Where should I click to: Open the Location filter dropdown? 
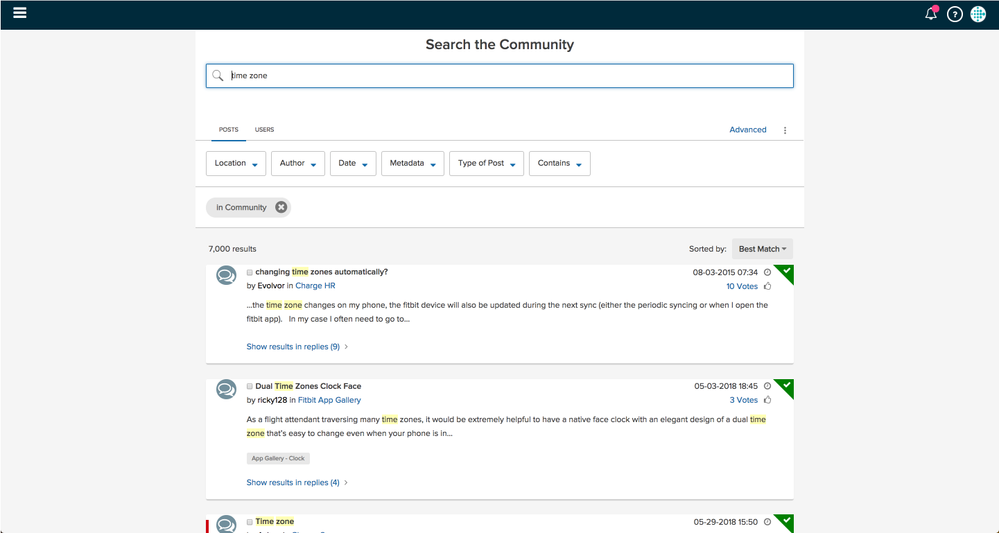pos(236,163)
